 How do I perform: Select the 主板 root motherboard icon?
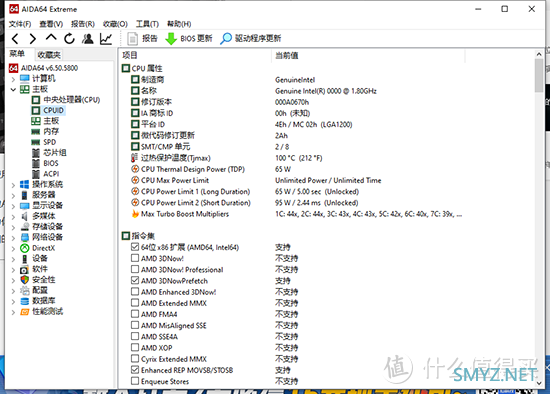25,89
